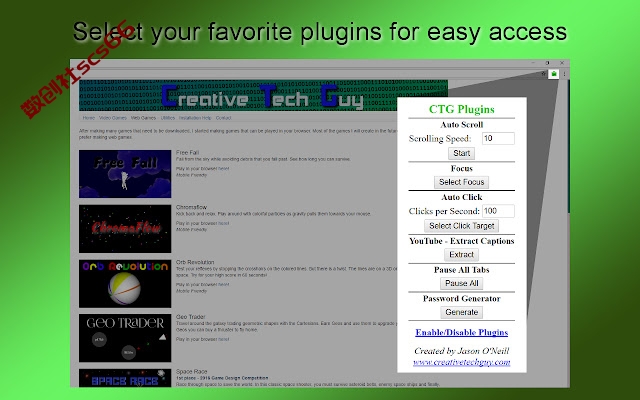The image size is (640, 400).
Task: Click the CTG Plugins extension icon
Action: click(x=553, y=74)
